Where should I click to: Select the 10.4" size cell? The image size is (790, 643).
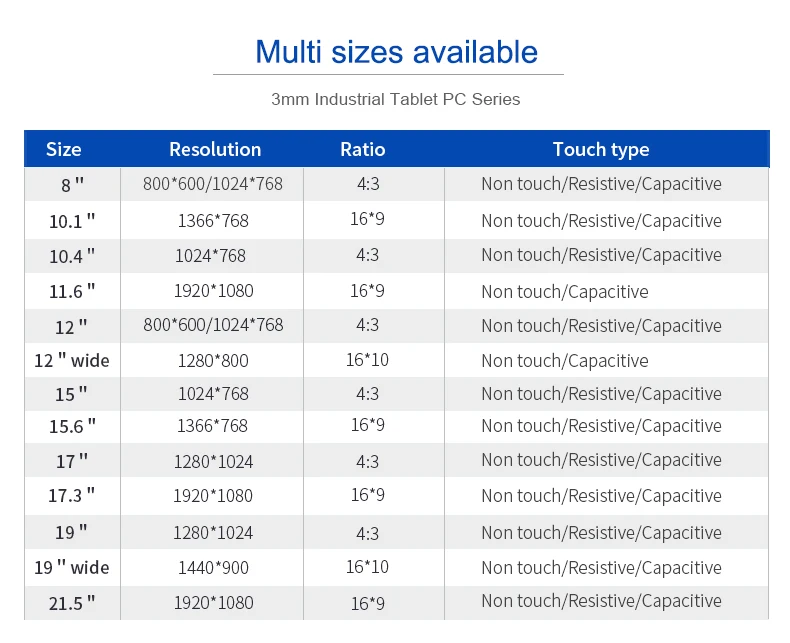coord(72,255)
